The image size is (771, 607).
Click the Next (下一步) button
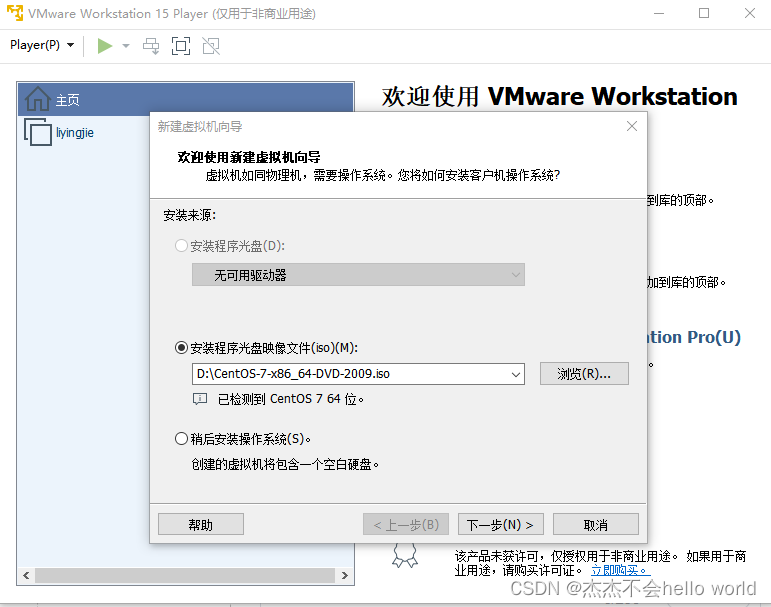point(501,524)
